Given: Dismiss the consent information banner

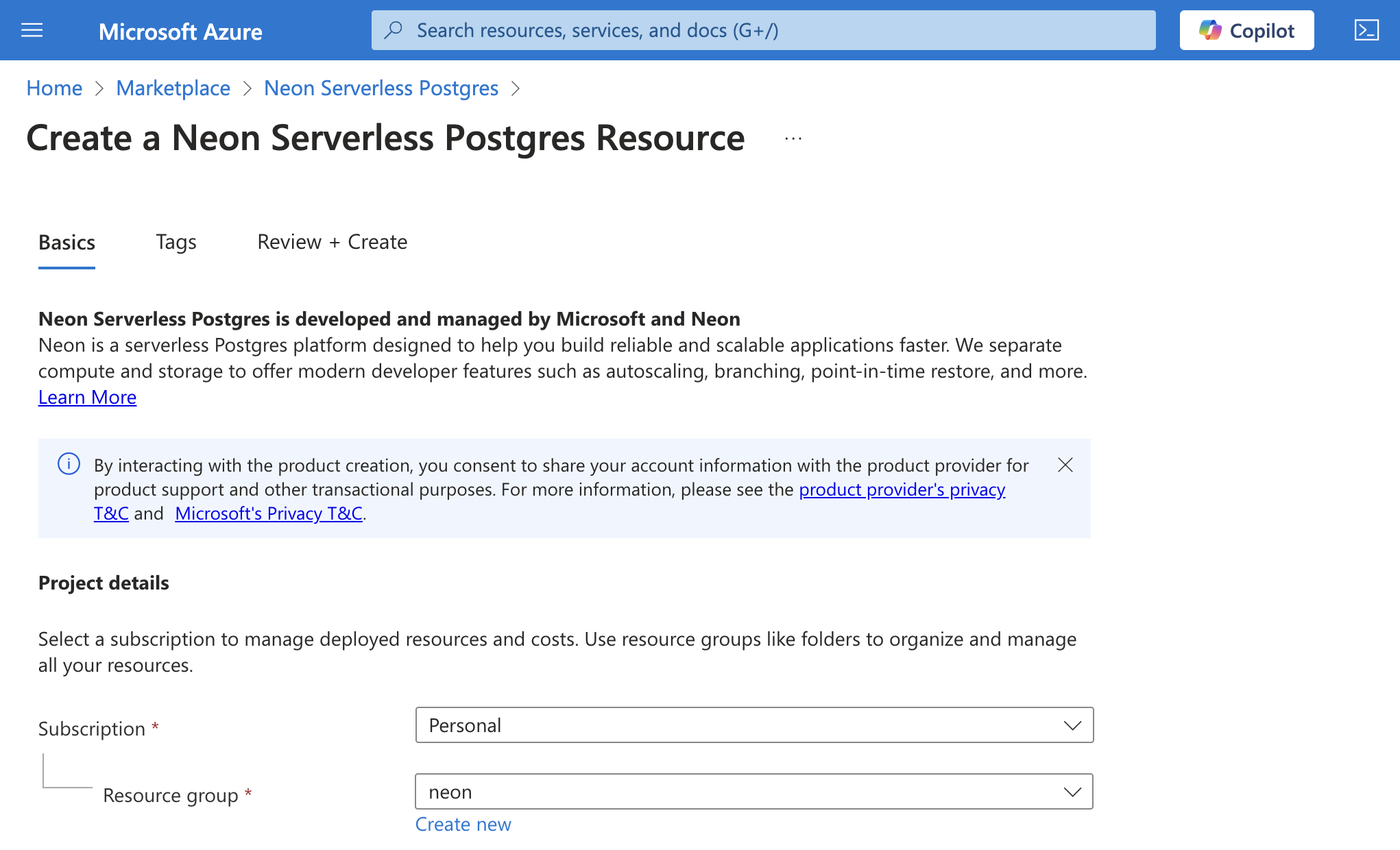Looking at the screenshot, I should 1065,465.
